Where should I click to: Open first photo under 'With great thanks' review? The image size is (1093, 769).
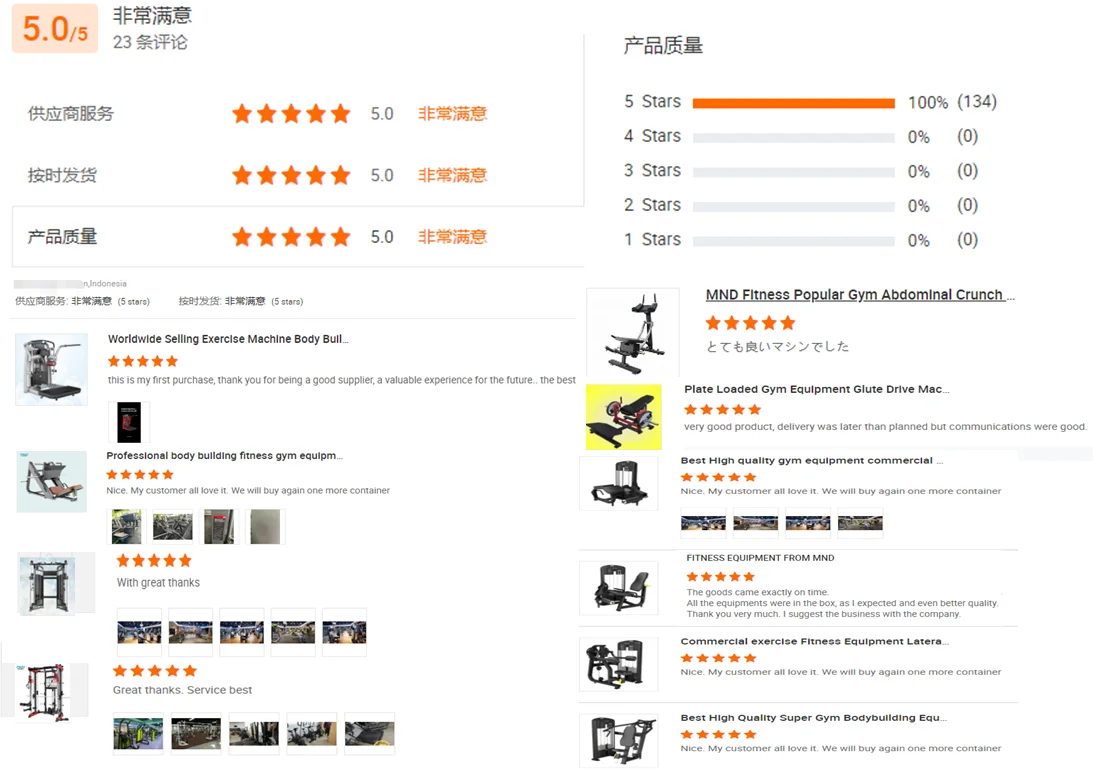tap(139, 632)
